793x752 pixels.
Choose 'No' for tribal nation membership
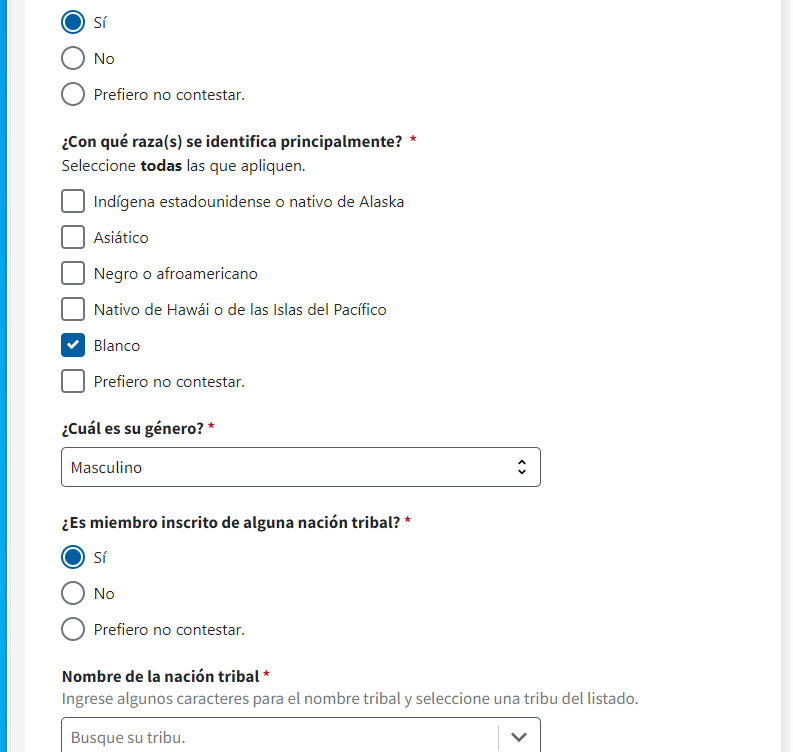73,593
